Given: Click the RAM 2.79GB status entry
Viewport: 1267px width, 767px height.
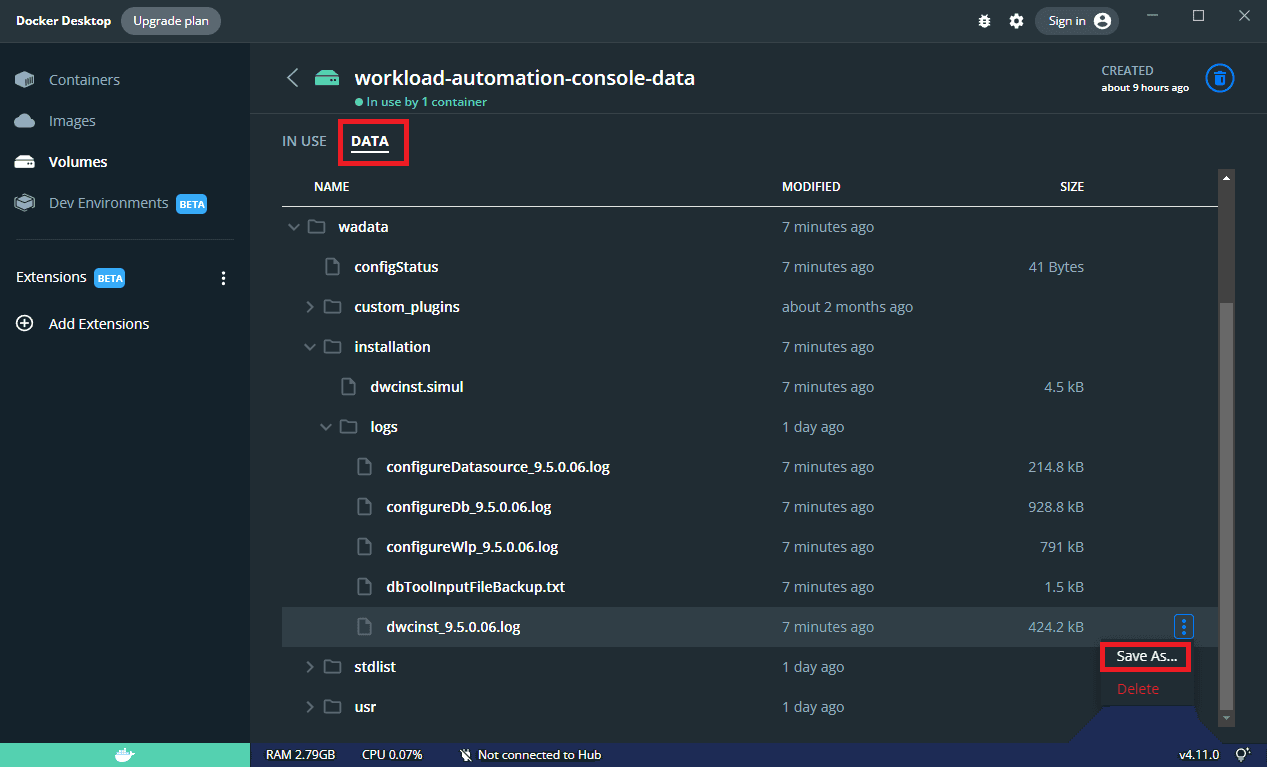Looking at the screenshot, I should click(300, 755).
